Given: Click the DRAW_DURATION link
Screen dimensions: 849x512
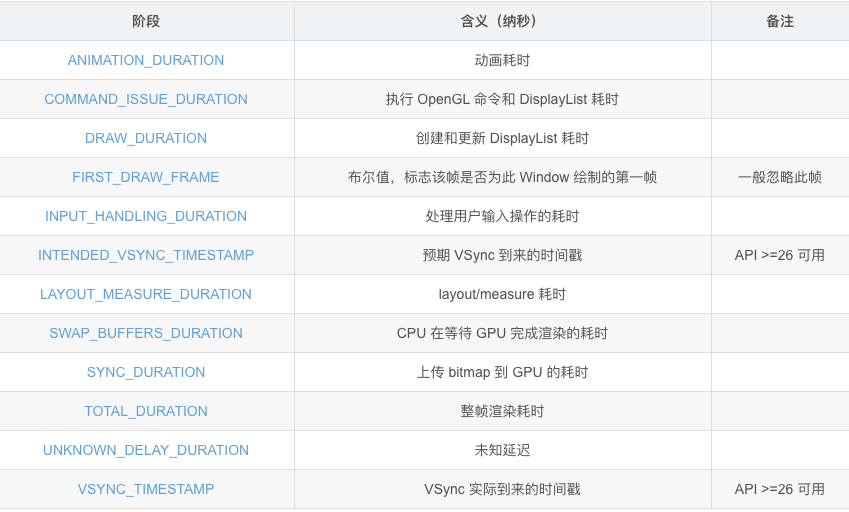Looking at the screenshot, I should pos(146,138).
